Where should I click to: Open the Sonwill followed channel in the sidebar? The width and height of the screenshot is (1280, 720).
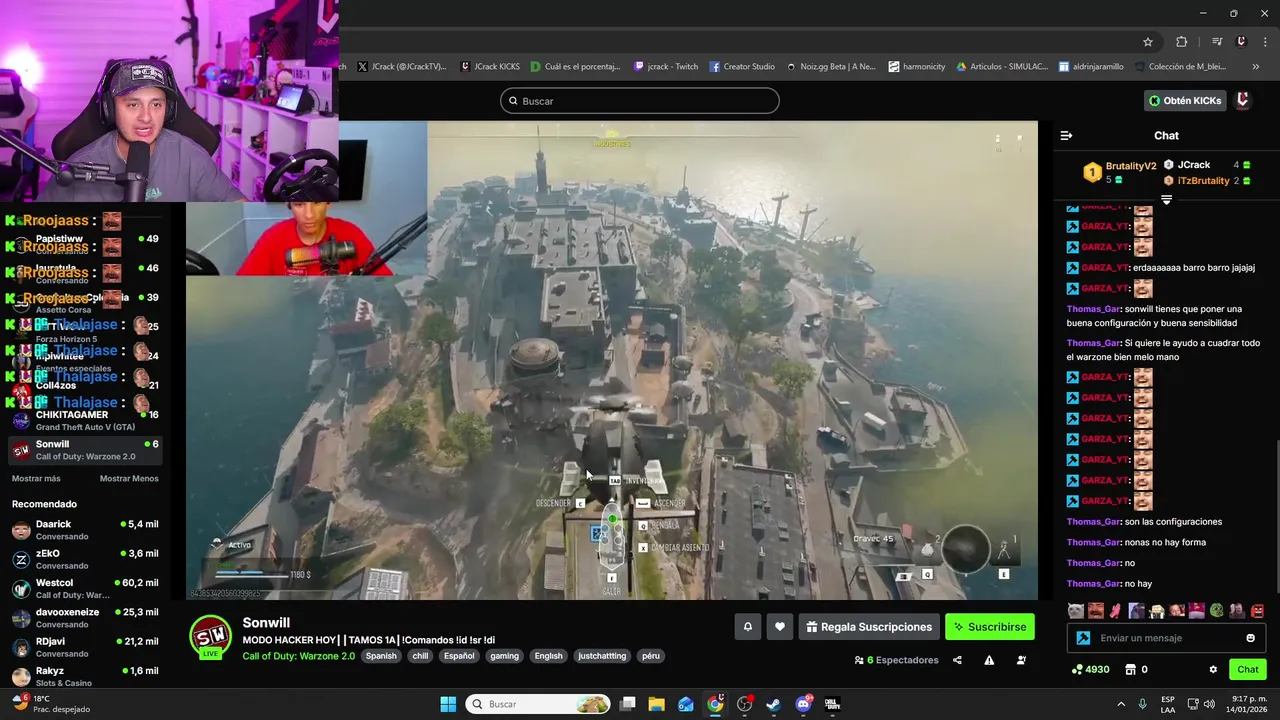click(85, 450)
